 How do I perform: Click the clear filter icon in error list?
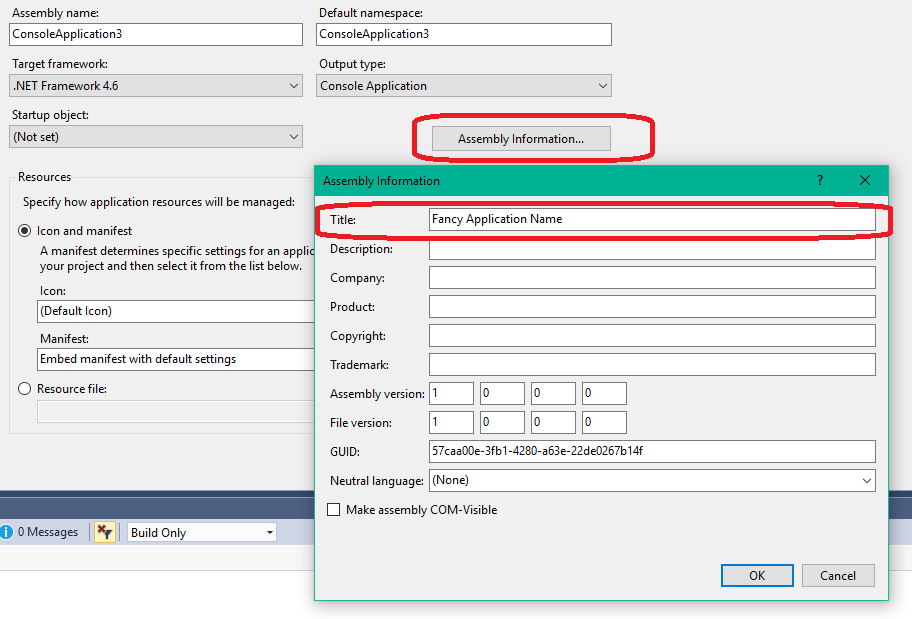pyautogui.click(x=104, y=532)
